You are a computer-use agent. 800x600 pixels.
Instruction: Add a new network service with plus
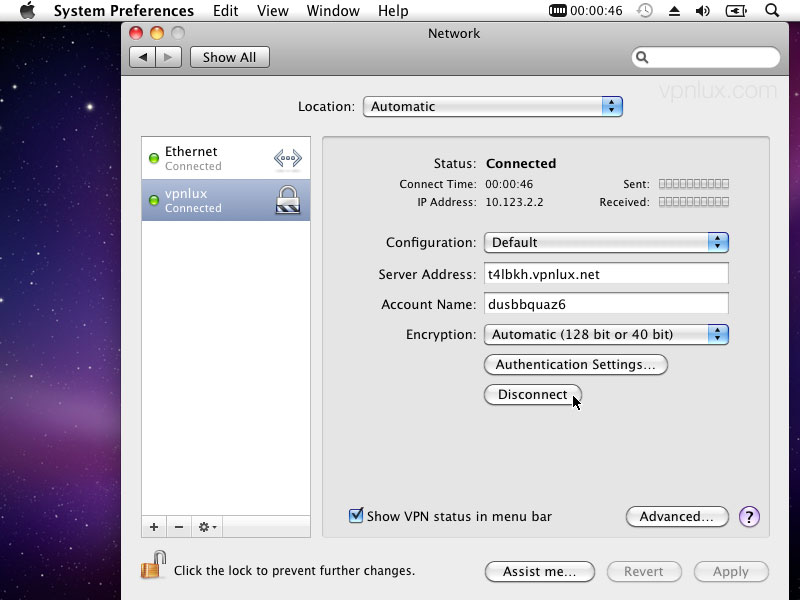pos(154,527)
